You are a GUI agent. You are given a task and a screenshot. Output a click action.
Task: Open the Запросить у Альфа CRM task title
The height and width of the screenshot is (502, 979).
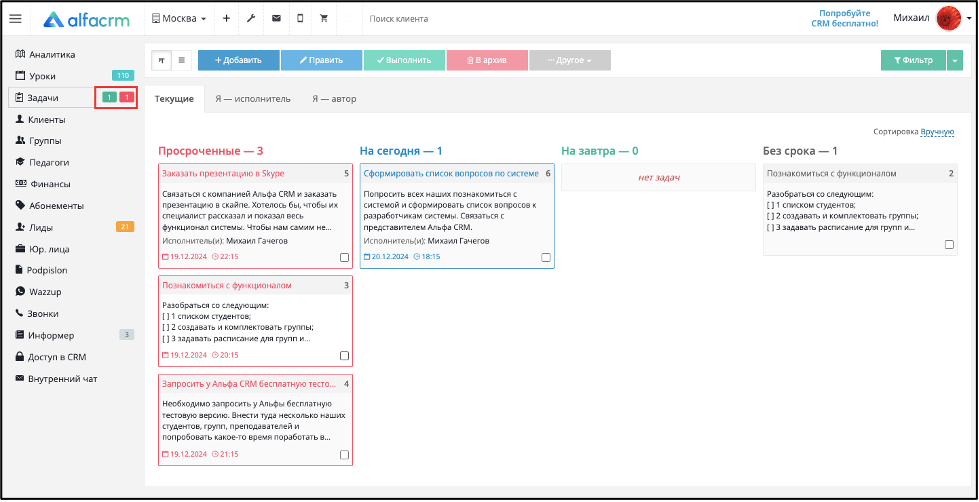click(249, 383)
